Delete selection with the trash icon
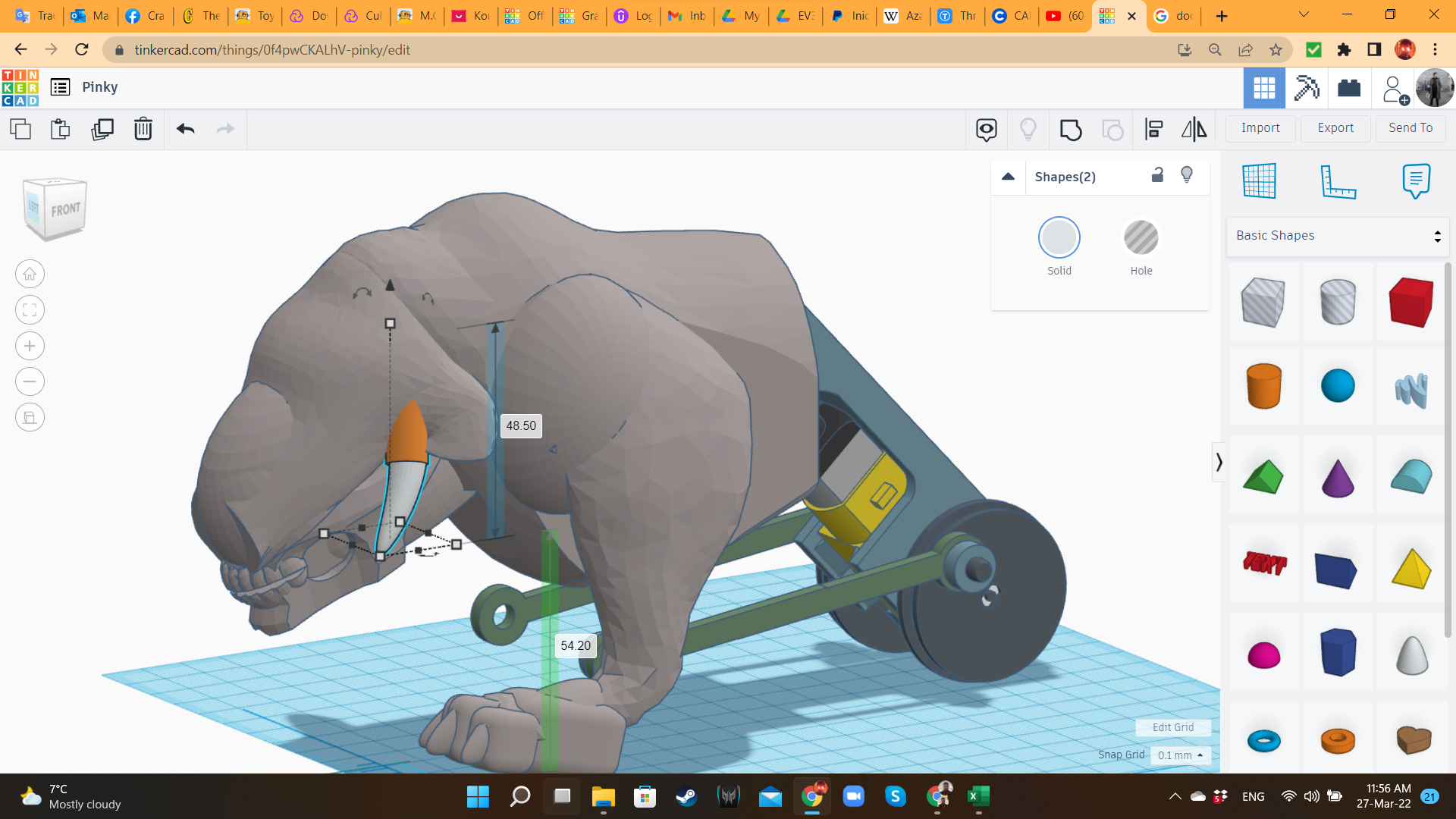Viewport: 1456px width, 819px height. 143,129
